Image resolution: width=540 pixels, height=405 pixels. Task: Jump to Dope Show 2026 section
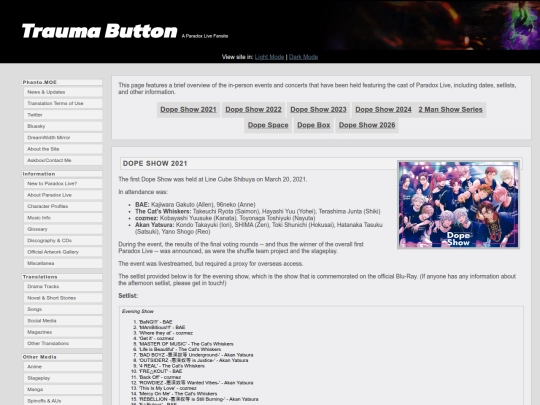point(367,125)
